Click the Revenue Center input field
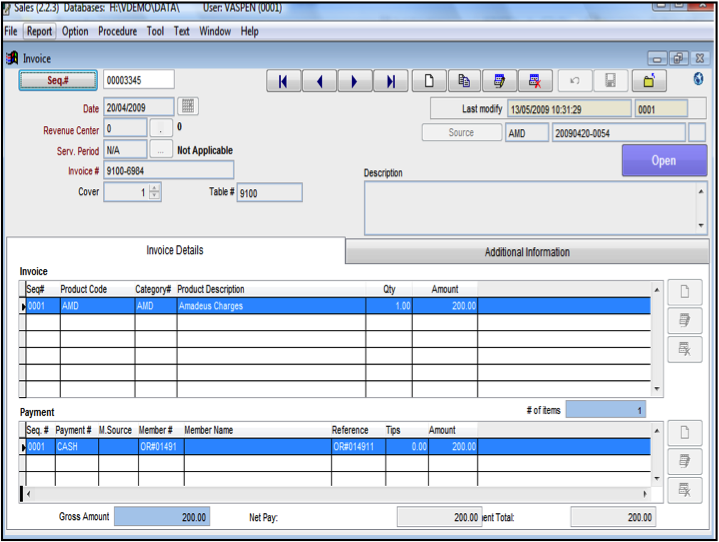This screenshot has width=719, height=542. coord(125,128)
